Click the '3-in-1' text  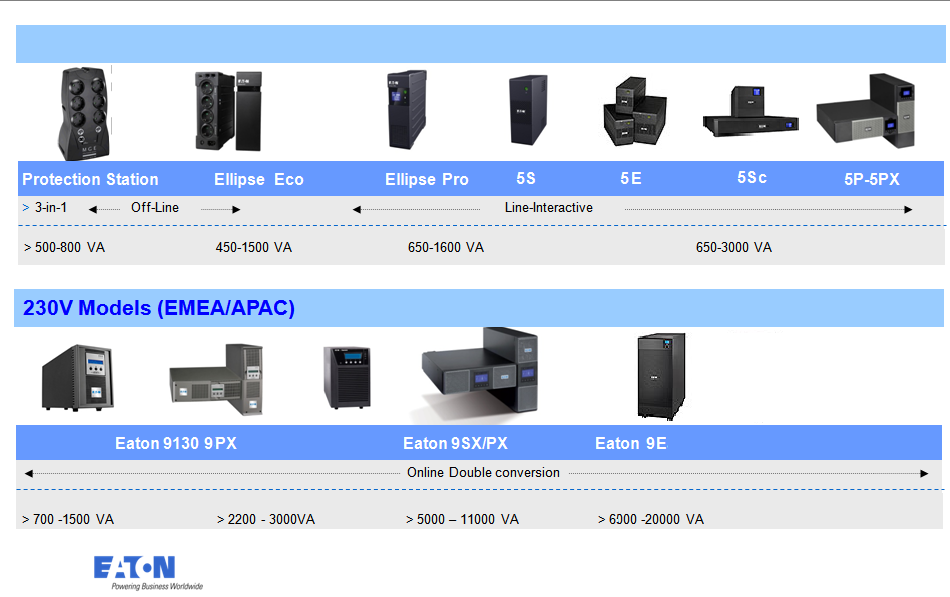[x=51, y=207]
